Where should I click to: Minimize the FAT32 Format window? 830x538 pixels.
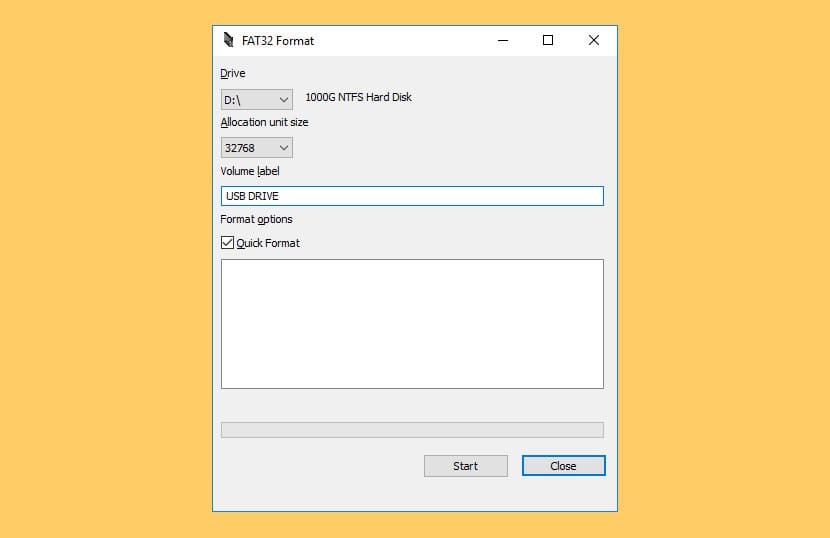pos(503,40)
